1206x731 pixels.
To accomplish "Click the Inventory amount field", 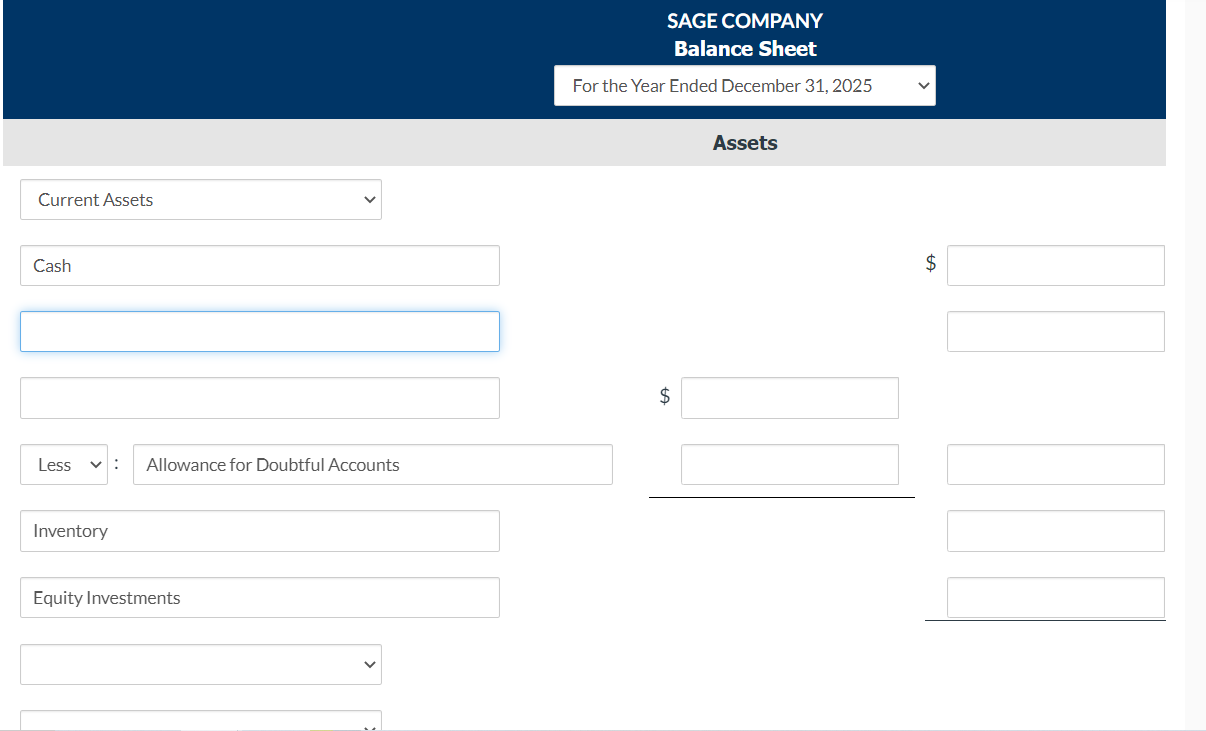I will coord(1056,531).
